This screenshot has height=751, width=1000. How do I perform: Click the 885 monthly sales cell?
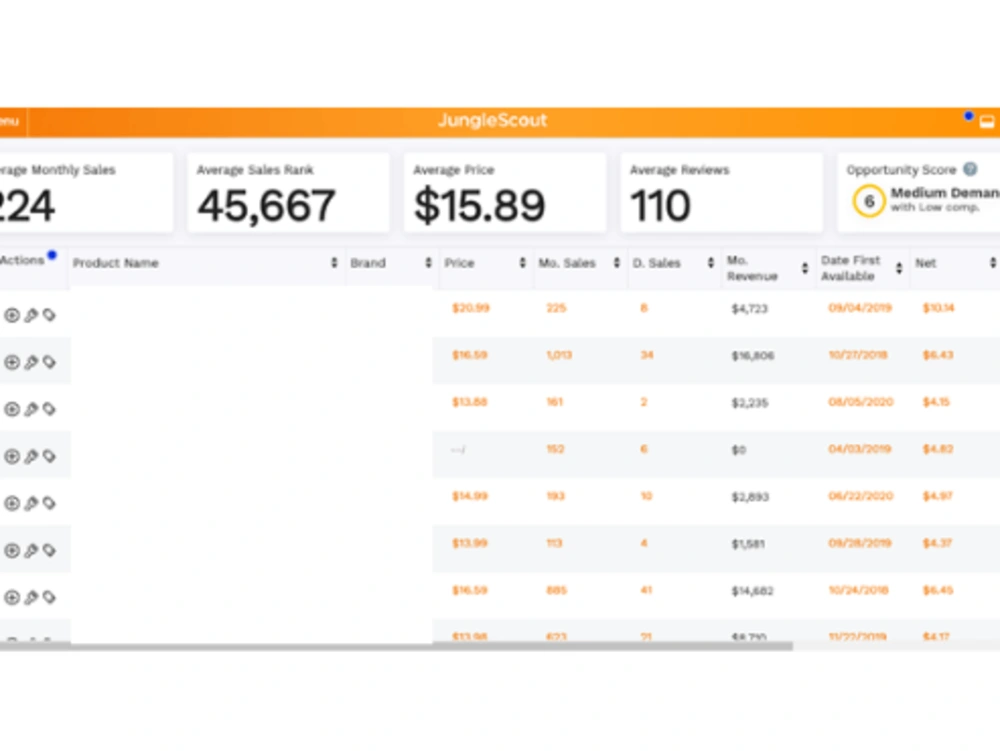coord(556,590)
